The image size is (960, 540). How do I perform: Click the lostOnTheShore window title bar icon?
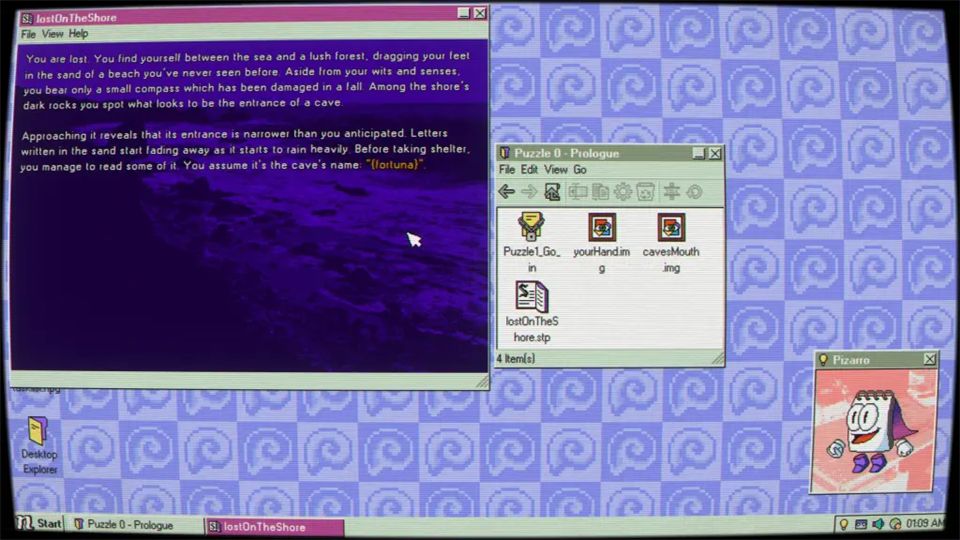tap(27, 18)
